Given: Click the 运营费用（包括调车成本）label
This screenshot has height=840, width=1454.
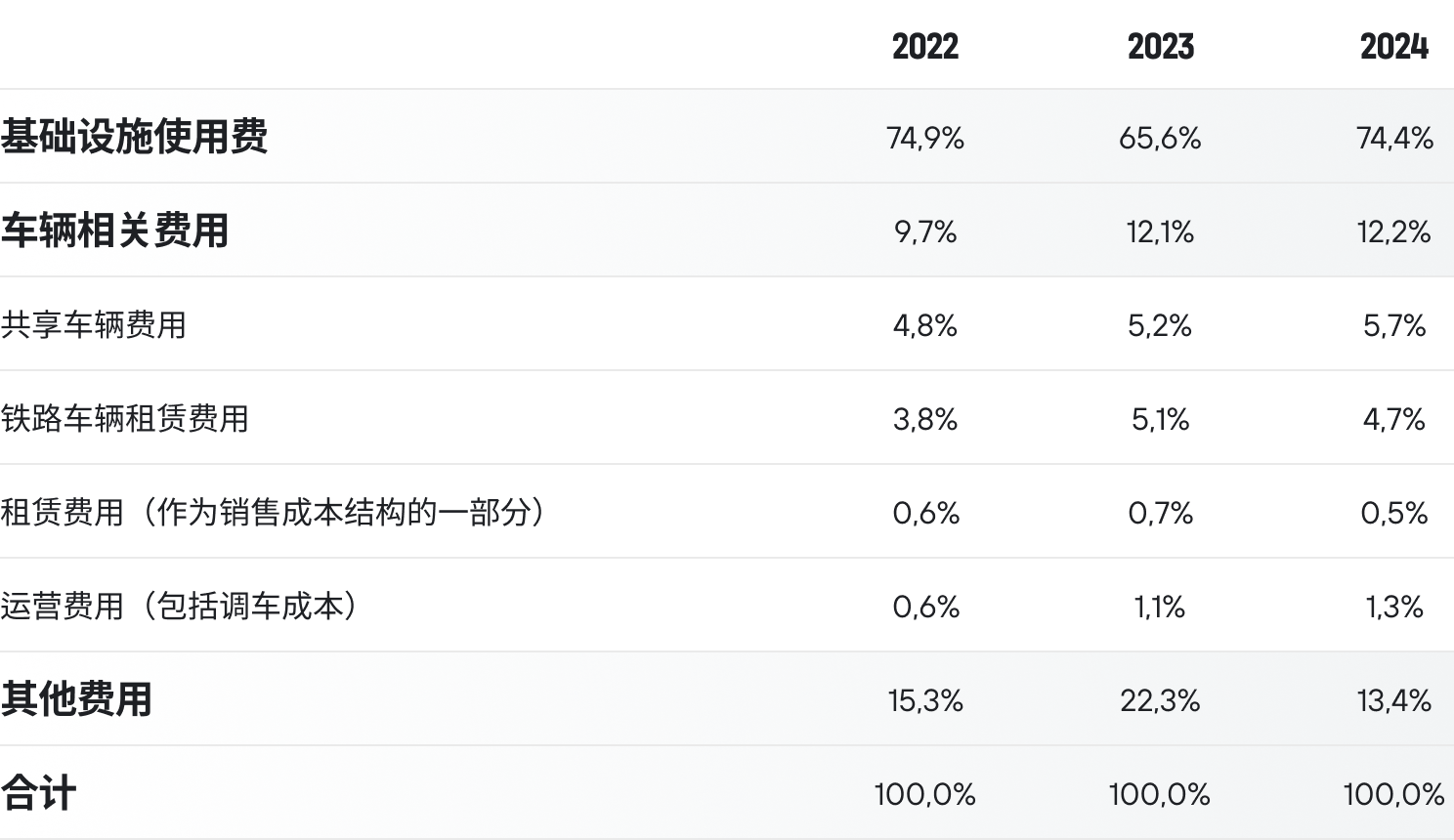Looking at the screenshot, I should point(181,606).
